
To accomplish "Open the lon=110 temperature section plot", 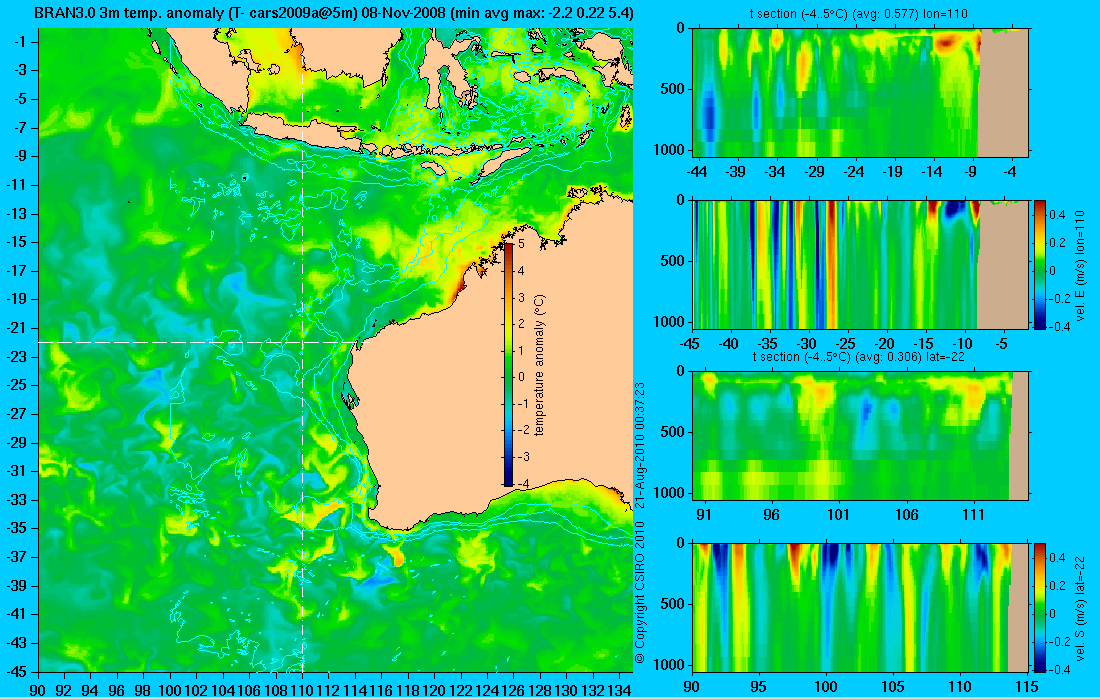I will pos(860,92).
